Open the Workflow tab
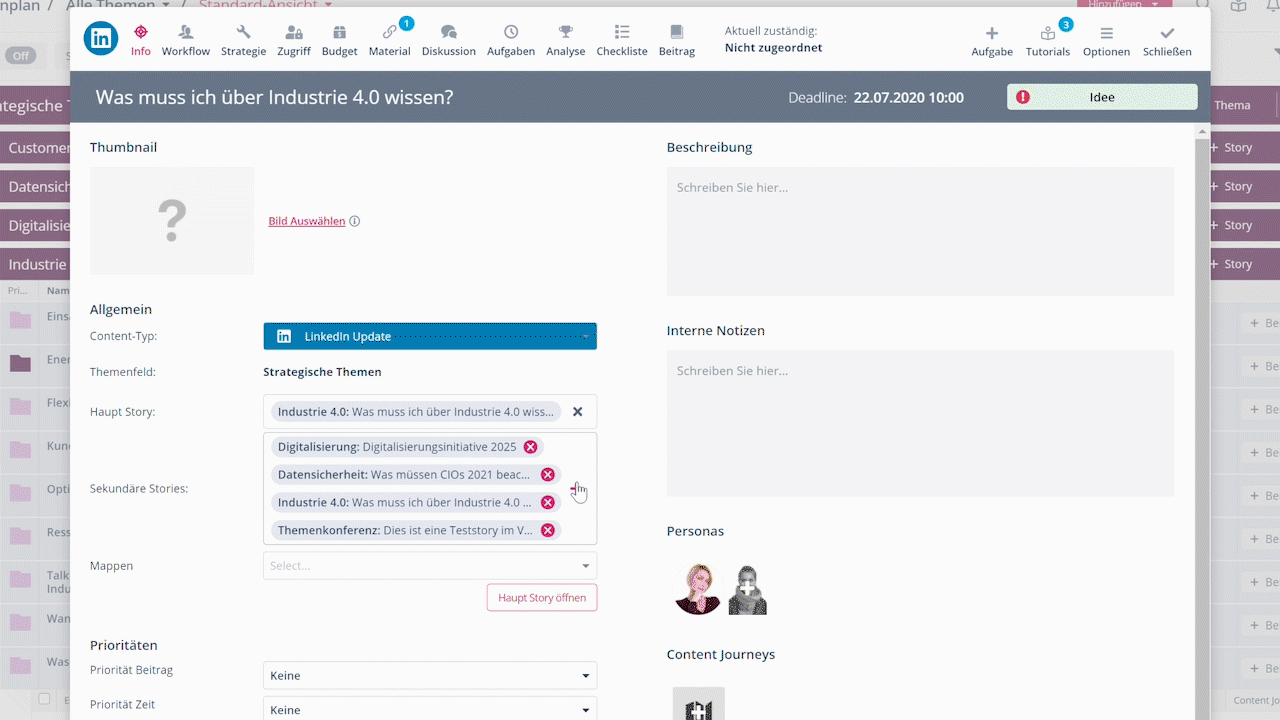Screen dimensions: 1280x720 click(x=186, y=40)
